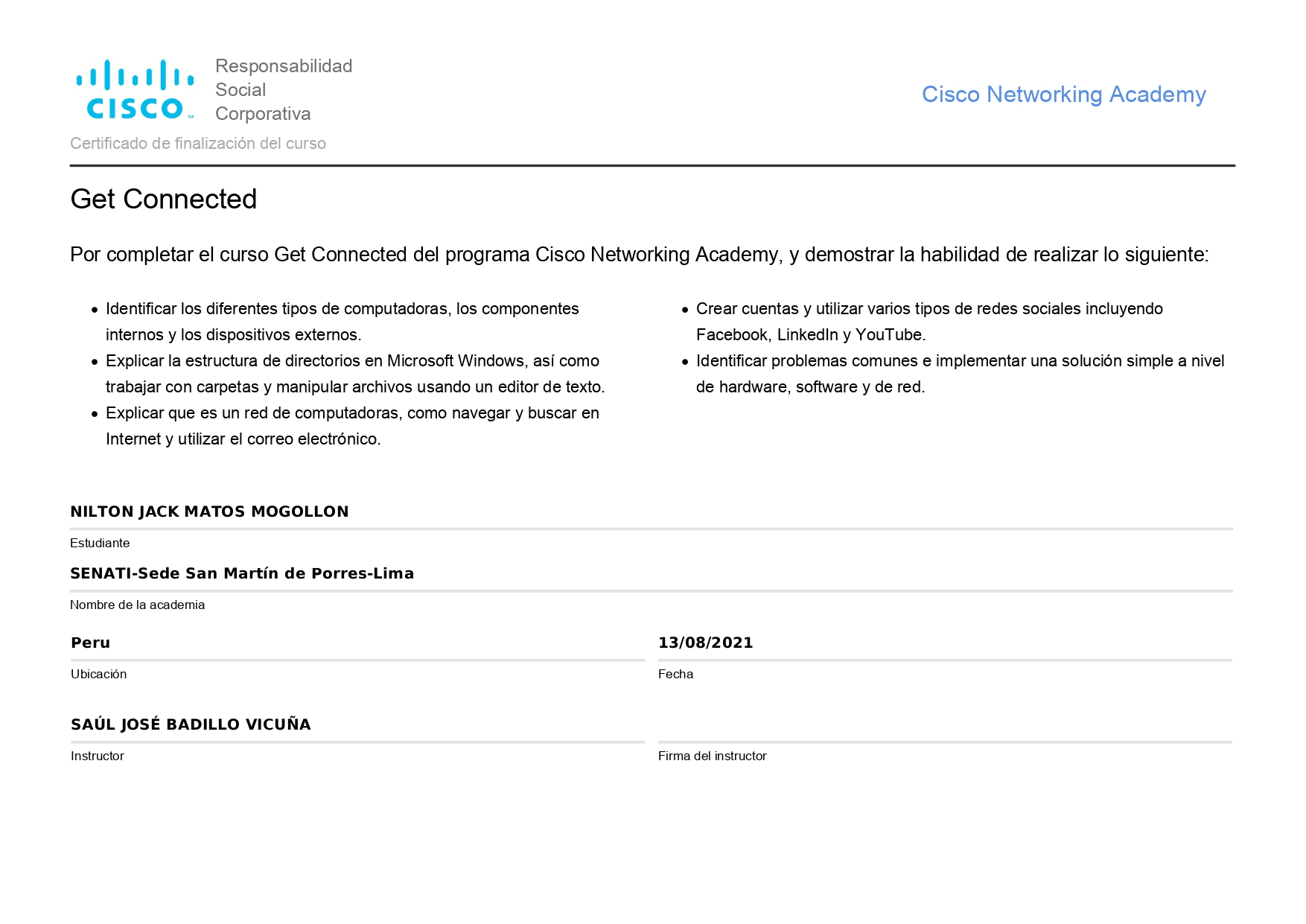This screenshot has height=924, width=1306.
Task: Select the Certificado de finalización del curso subtitle
Action: (x=198, y=143)
